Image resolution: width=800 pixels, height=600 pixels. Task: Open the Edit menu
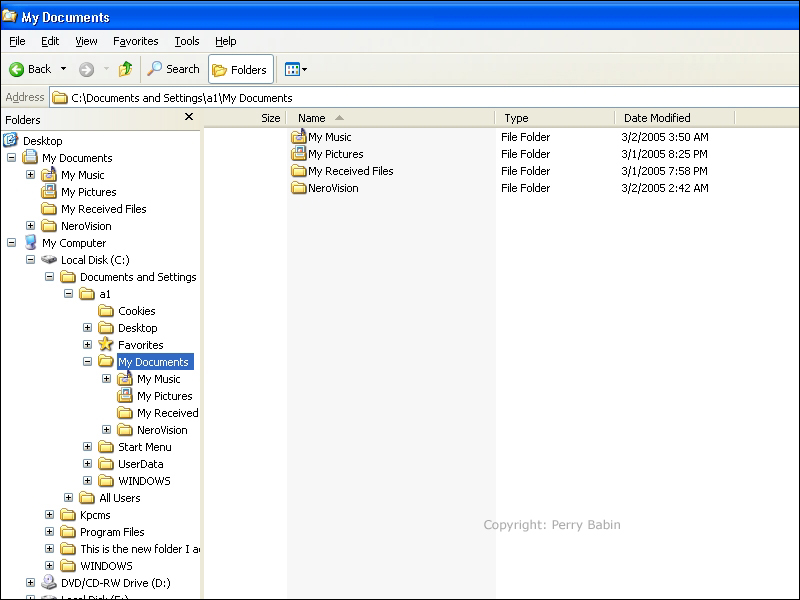50,41
